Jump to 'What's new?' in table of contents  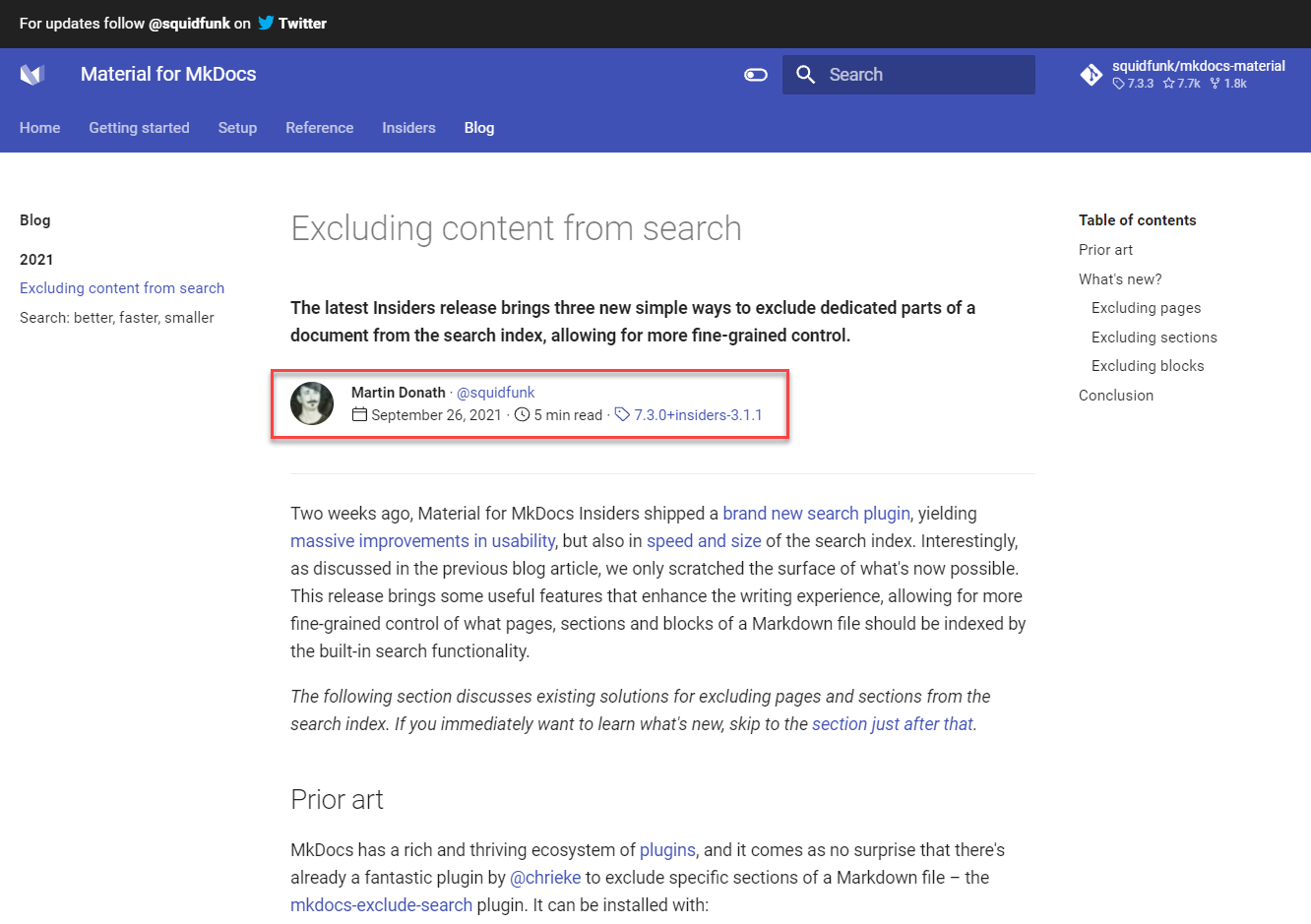[1120, 279]
